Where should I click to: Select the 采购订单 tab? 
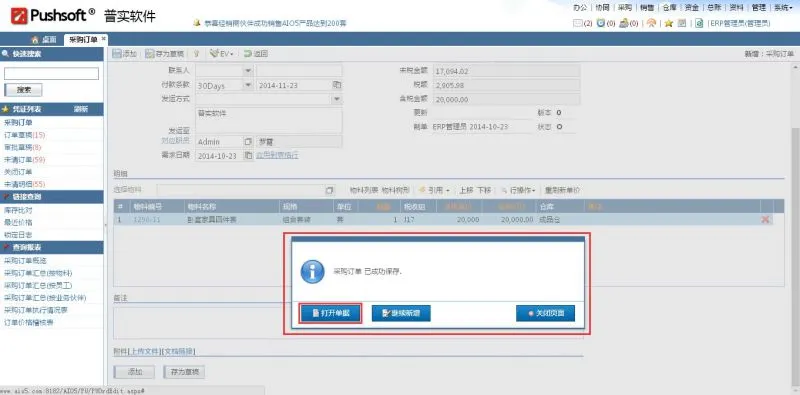click(x=83, y=39)
